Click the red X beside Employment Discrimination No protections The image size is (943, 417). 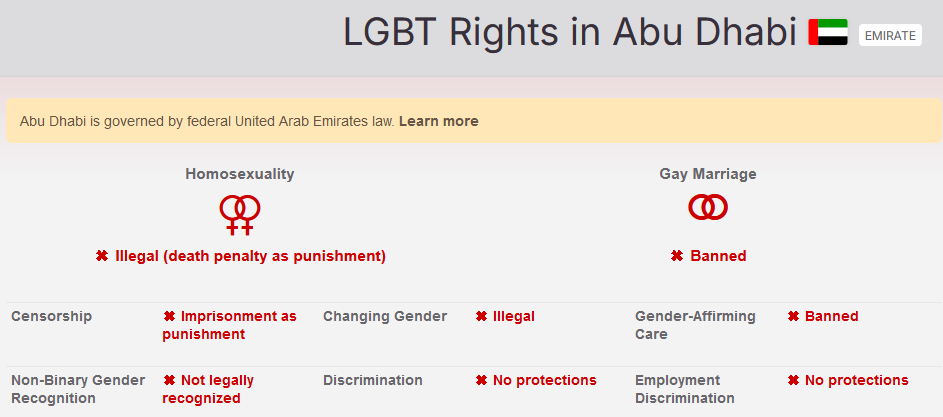click(793, 380)
